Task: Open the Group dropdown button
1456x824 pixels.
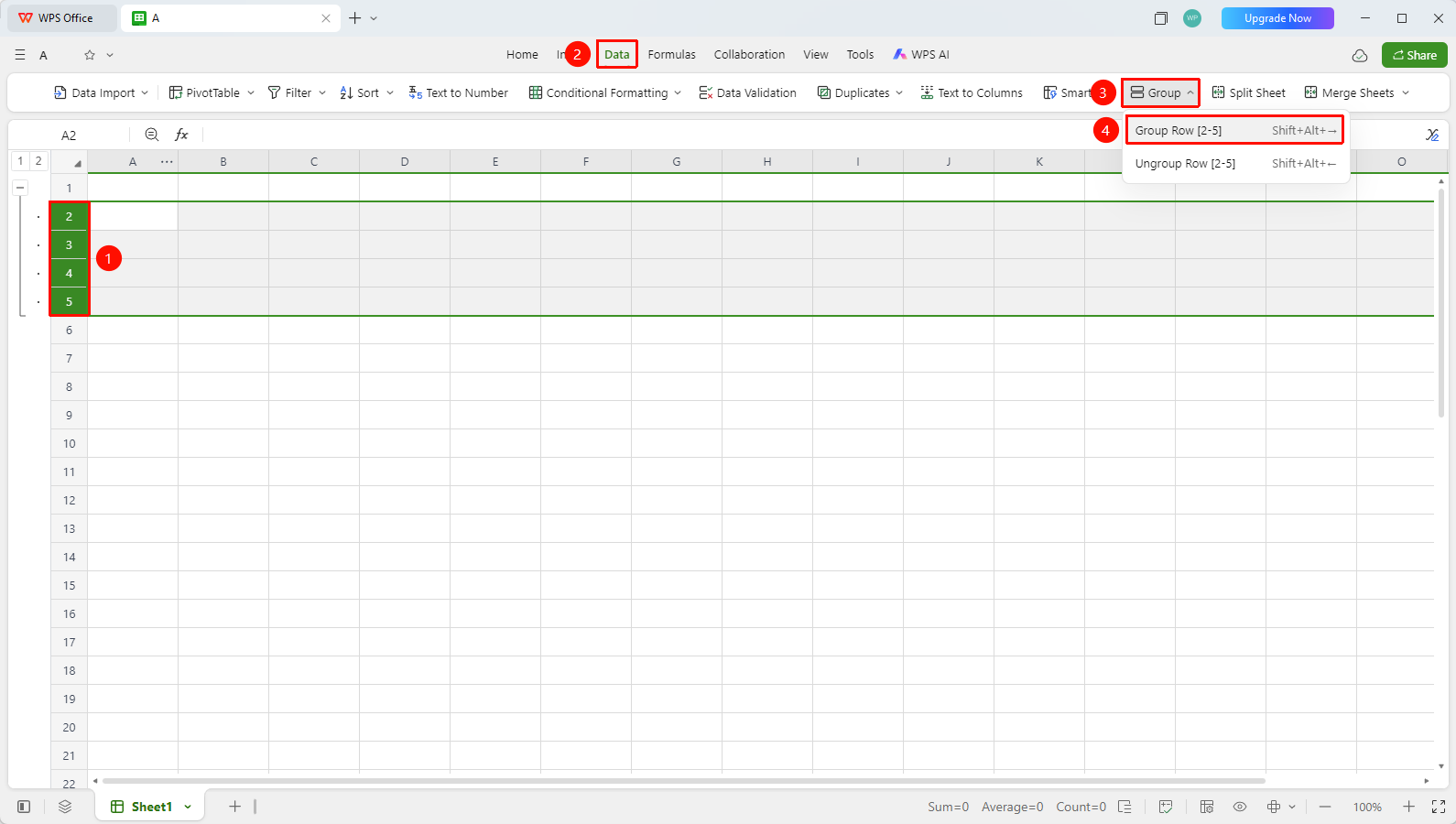Action: click(1161, 92)
